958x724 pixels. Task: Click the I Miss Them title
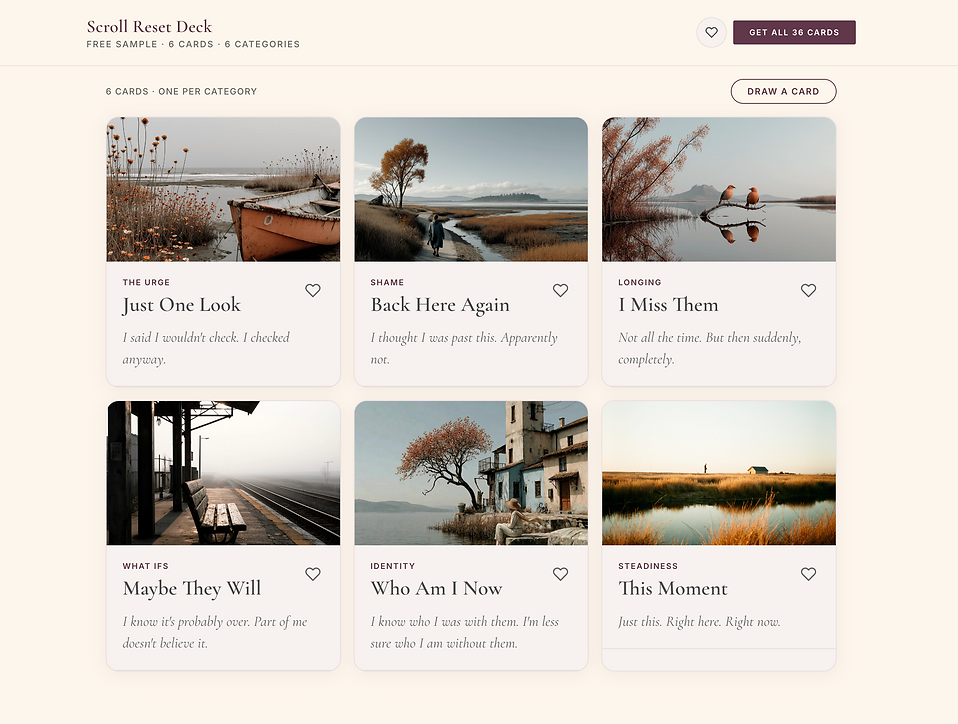[x=668, y=305]
